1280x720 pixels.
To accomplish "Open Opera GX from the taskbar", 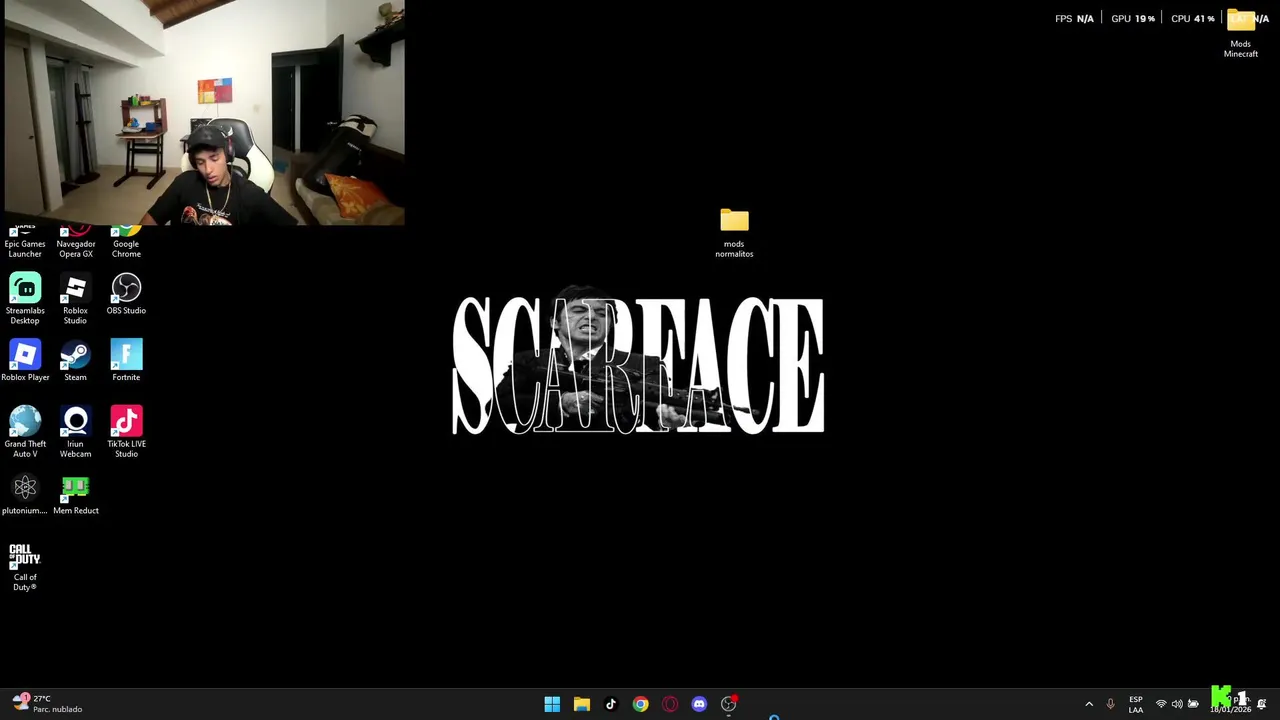I will click(x=670, y=704).
